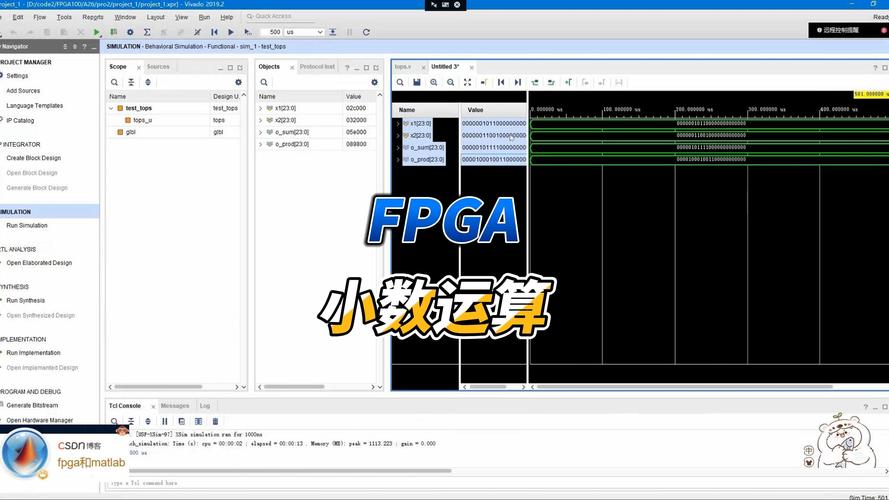Click Run Synthesis in Flow Navigator
This screenshot has height=500, width=889.
pyautogui.click(x=26, y=300)
